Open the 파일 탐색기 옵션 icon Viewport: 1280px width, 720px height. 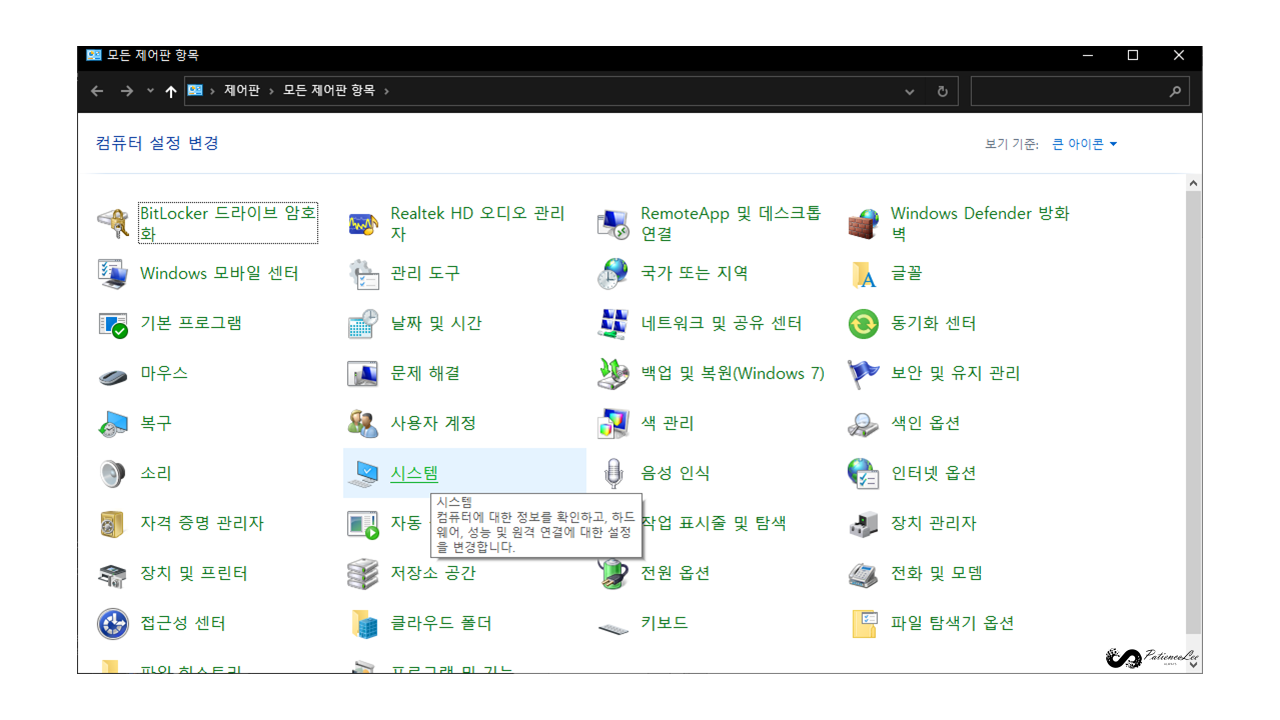coord(863,624)
